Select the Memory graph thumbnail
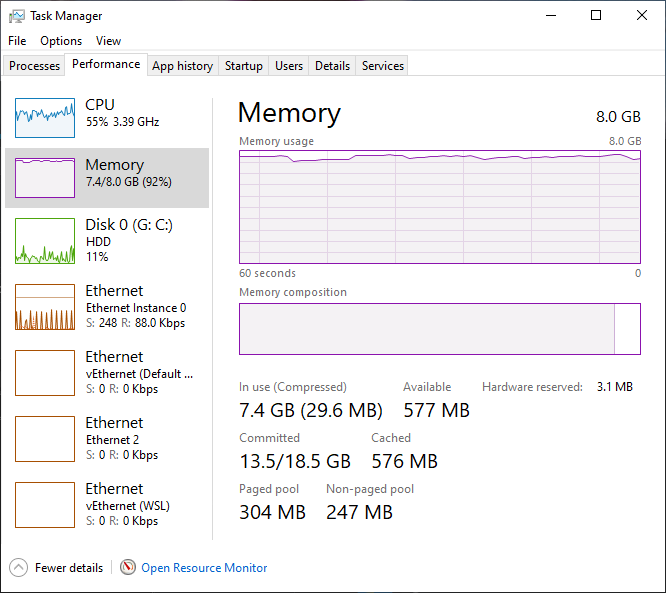Viewport: 666px width, 593px height. (45, 178)
